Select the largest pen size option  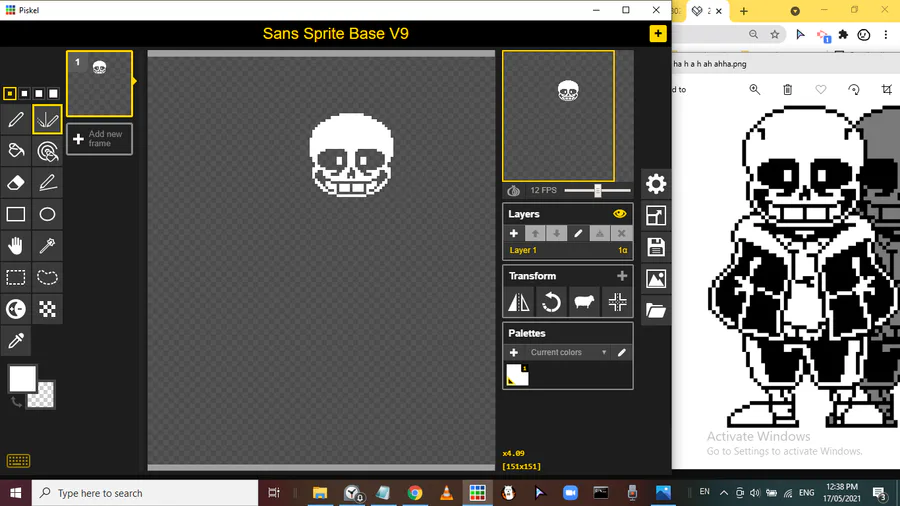pyautogui.click(x=53, y=94)
